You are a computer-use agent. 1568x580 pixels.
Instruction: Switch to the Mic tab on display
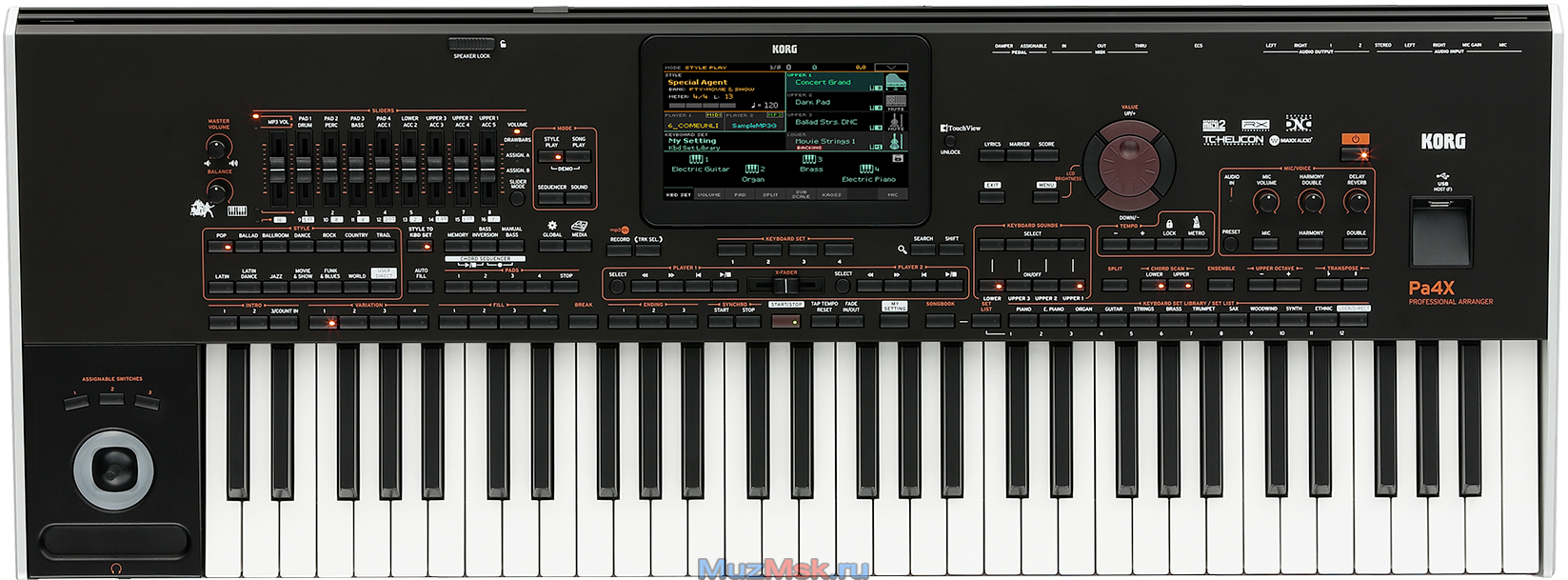pos(892,194)
